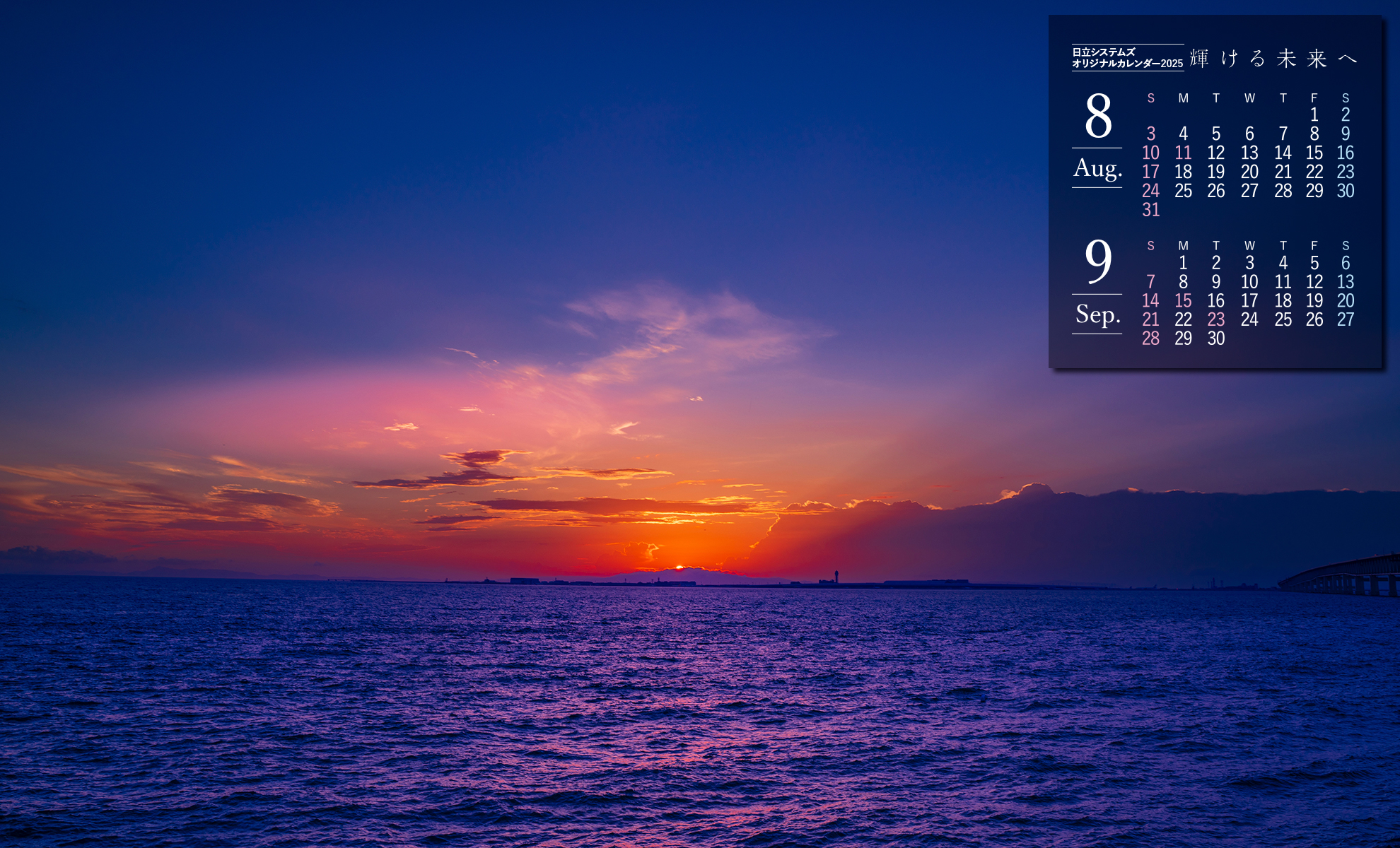
Task: Select Saturday August 30
Action: 1346,191
